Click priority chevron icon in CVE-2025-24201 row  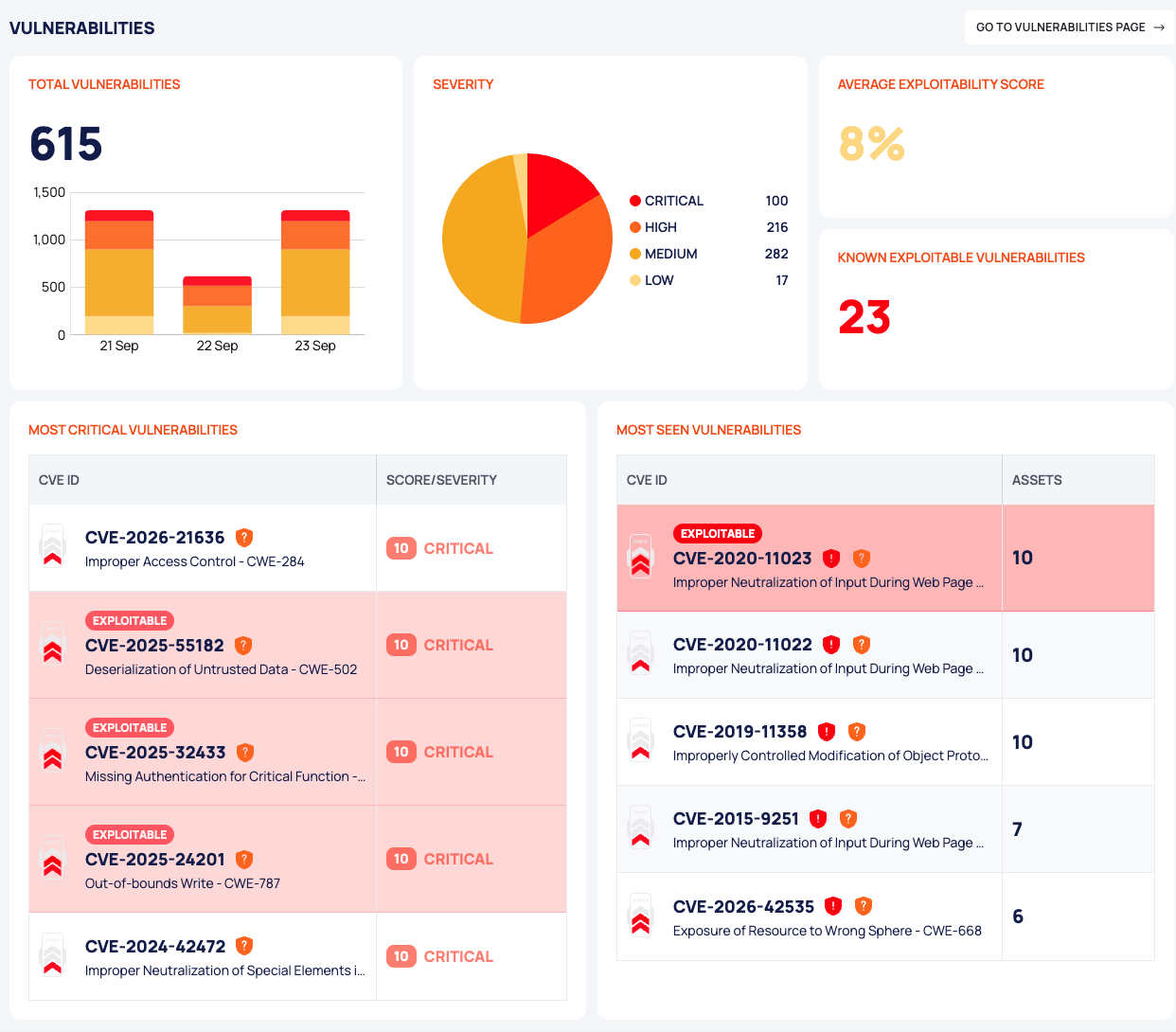click(x=53, y=859)
